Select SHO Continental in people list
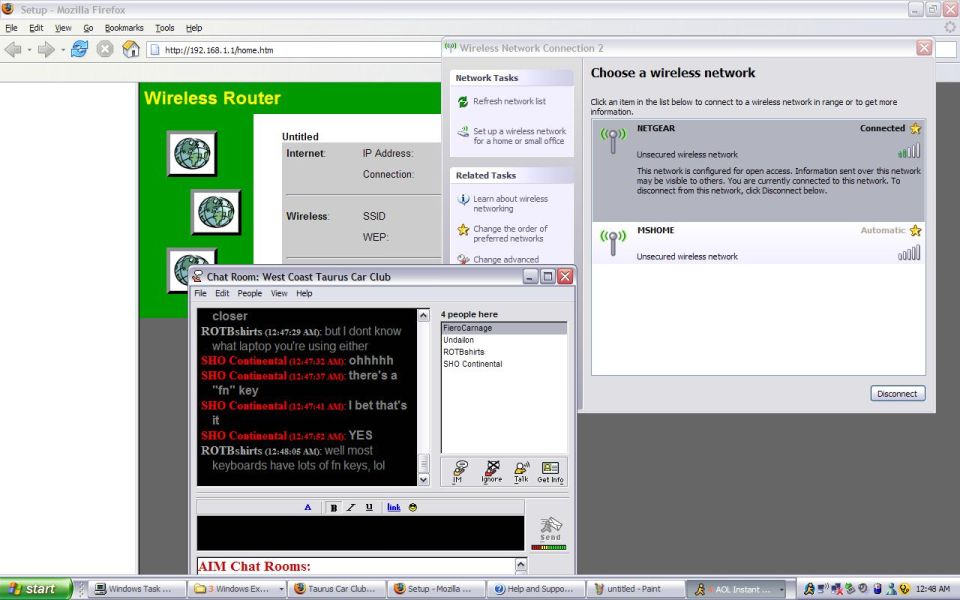Viewport: 960px width, 600px height. click(504, 364)
